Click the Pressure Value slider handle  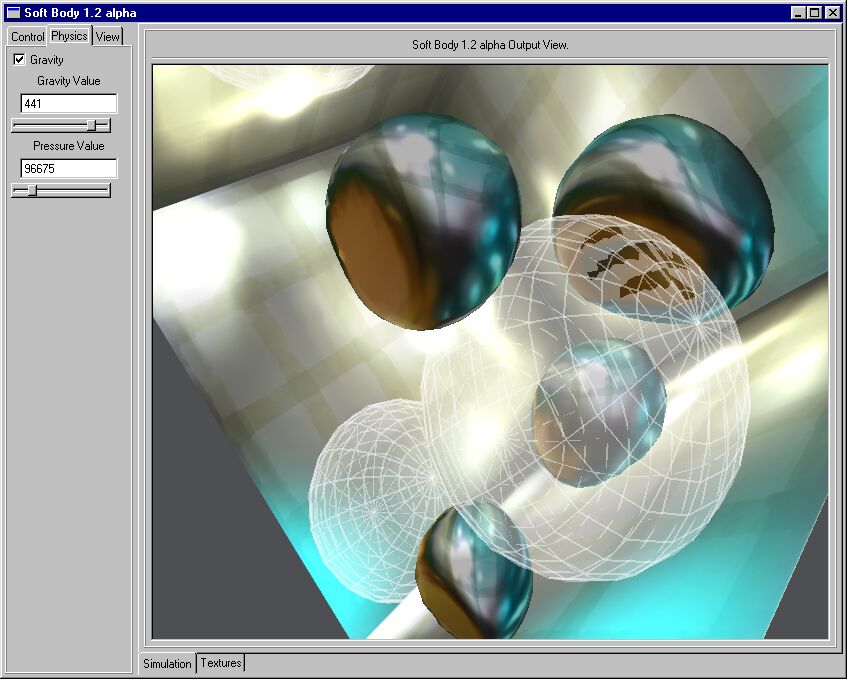pos(32,191)
